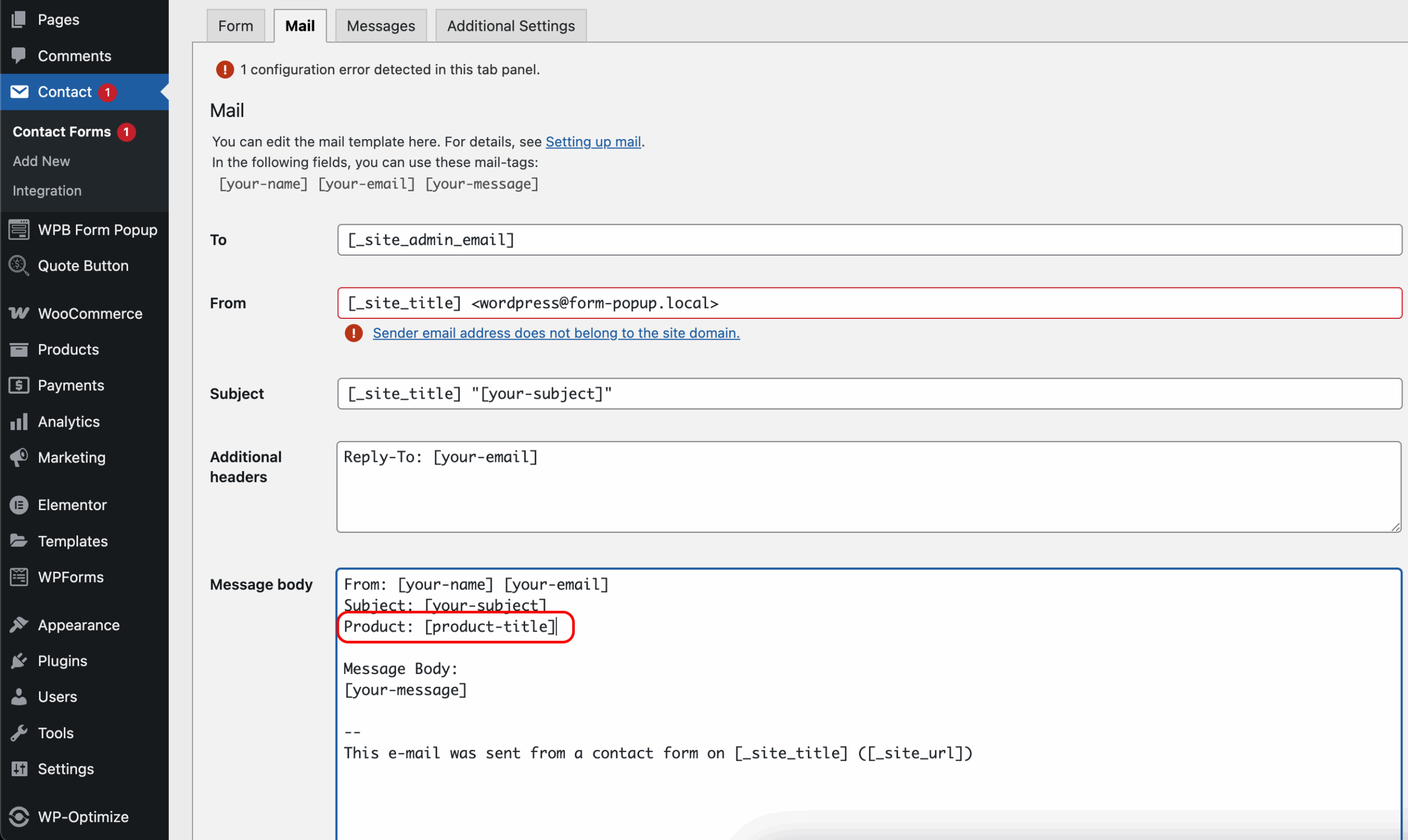The image size is (1408, 840).
Task: Open the WP-Optimize menu
Action: coord(84,816)
